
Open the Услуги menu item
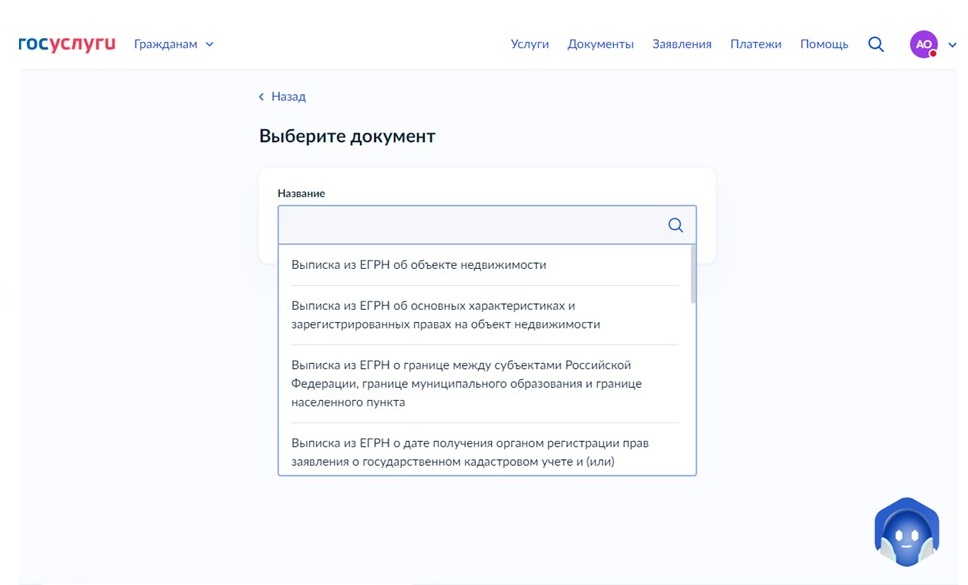[x=529, y=44]
